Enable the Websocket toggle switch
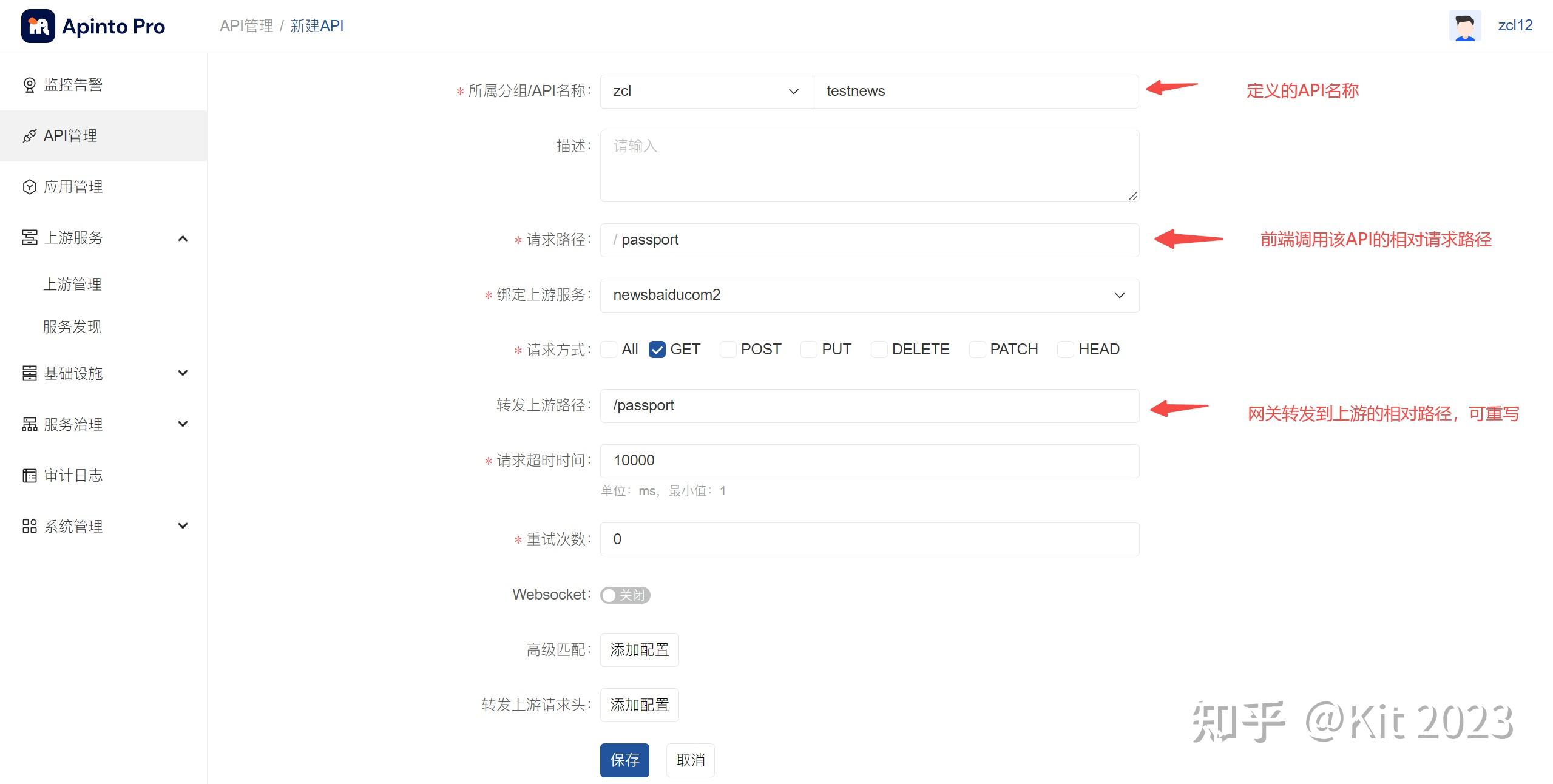The height and width of the screenshot is (784, 1553). tap(624, 595)
